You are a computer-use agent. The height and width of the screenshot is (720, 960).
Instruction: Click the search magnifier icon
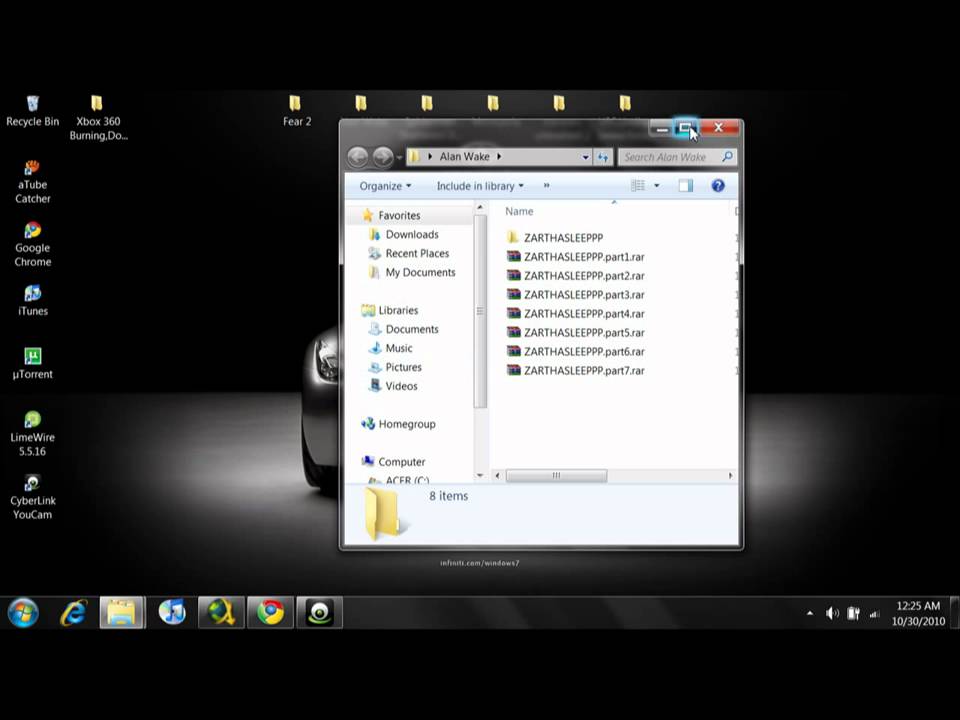point(727,157)
